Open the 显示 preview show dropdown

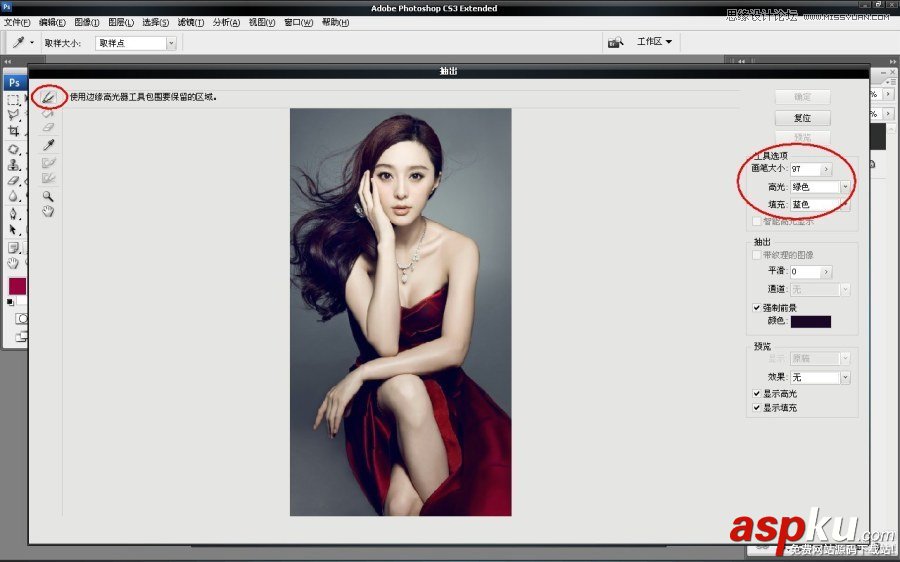845,359
